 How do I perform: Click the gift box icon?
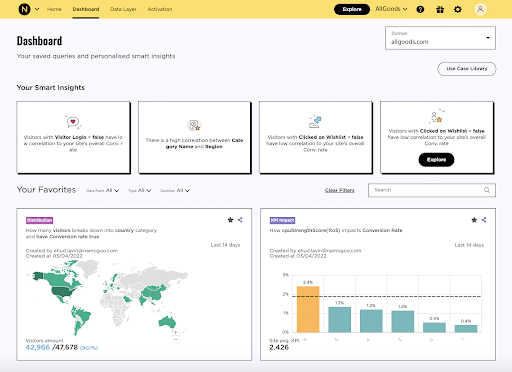(440, 9)
